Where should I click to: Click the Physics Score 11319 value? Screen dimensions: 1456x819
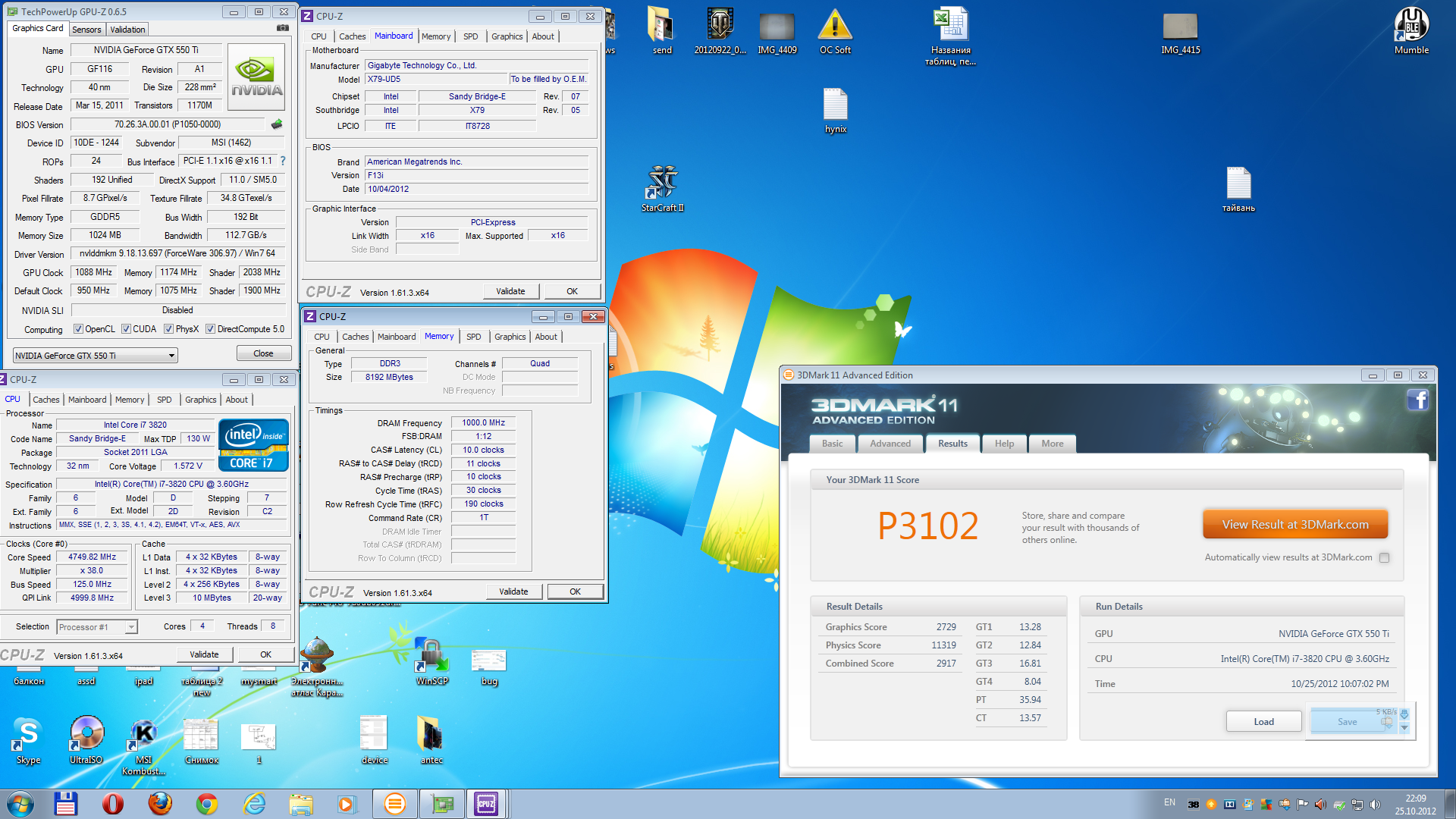pos(943,645)
